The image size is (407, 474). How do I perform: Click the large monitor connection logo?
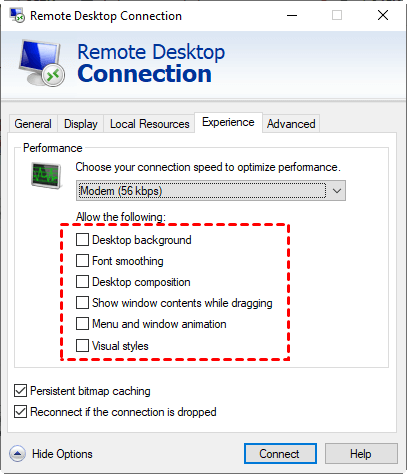(x=42, y=63)
